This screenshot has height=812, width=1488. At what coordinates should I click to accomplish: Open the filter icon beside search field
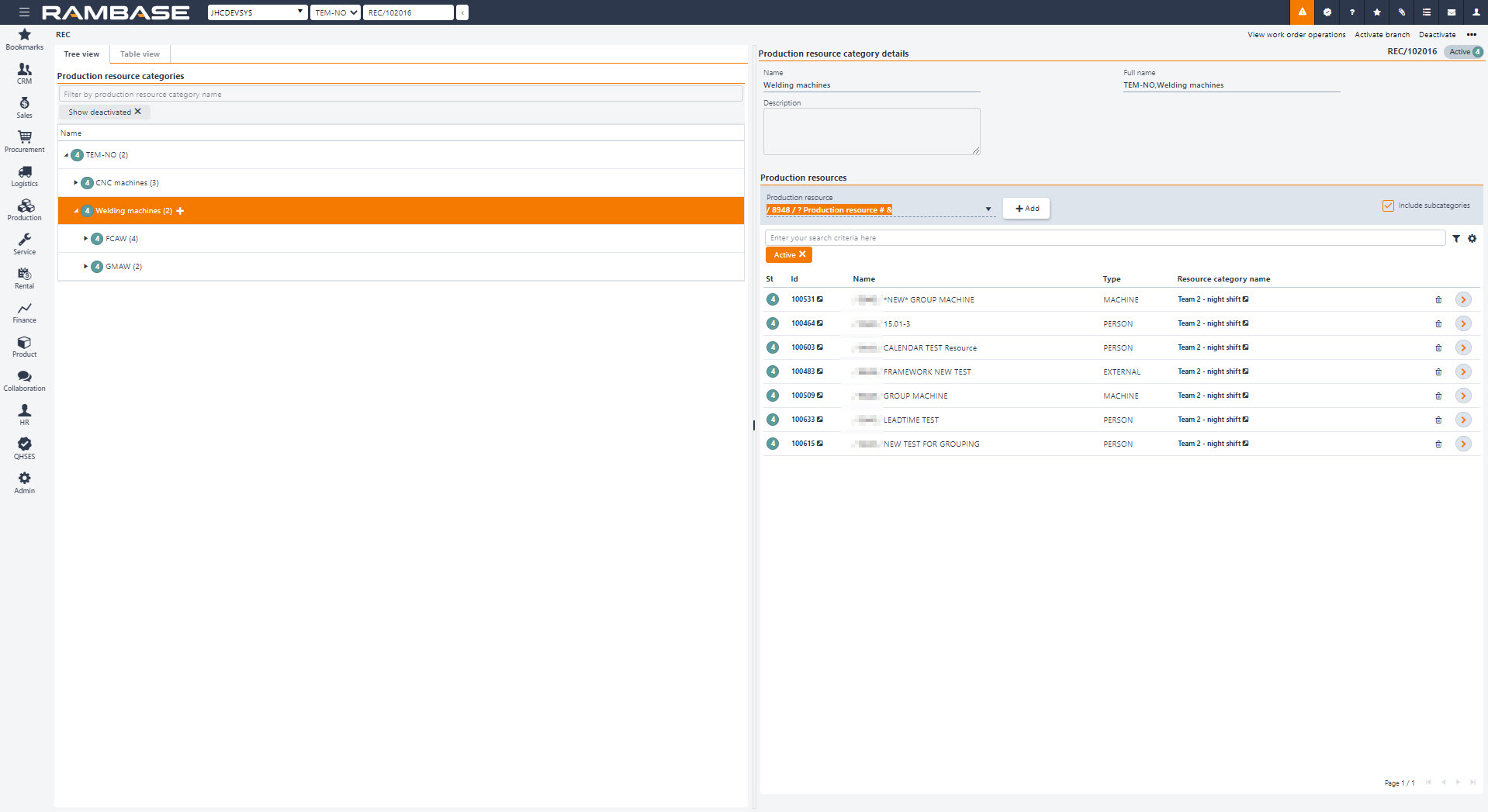1456,239
